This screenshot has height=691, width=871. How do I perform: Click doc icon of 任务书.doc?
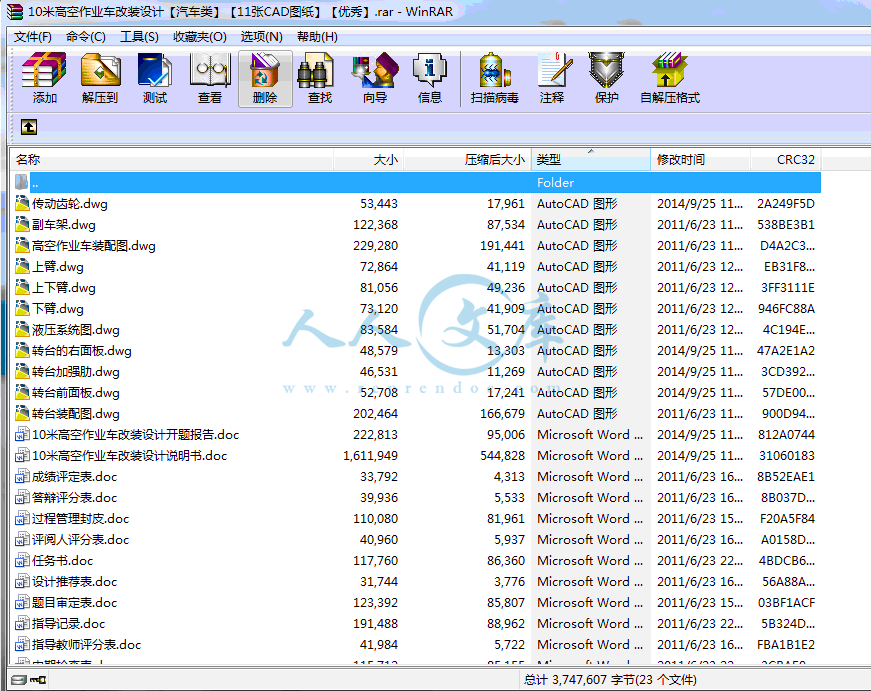pyautogui.click(x=22, y=560)
